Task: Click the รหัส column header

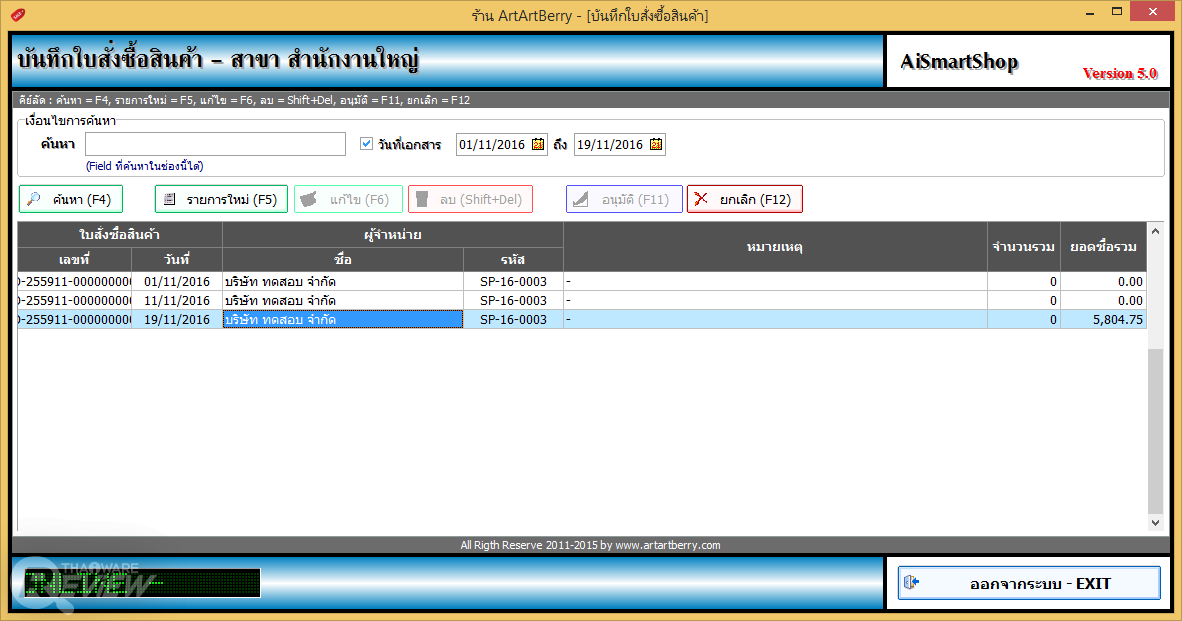Action: (513, 259)
